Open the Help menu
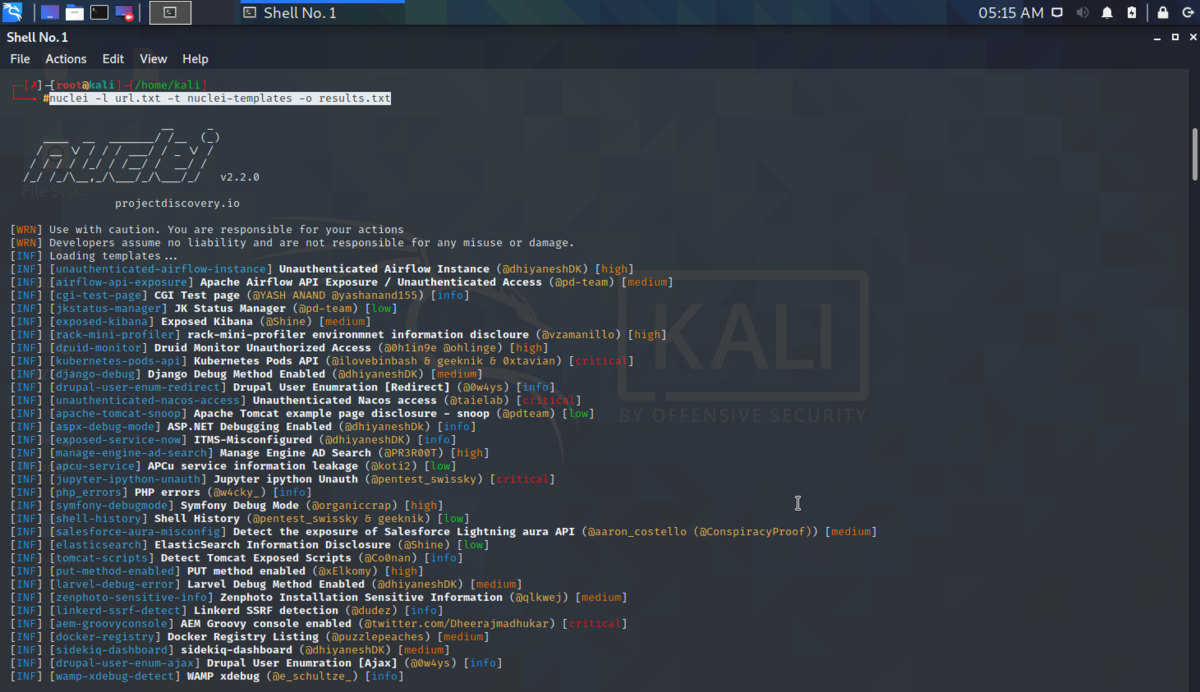This screenshot has height=692, width=1200. [x=195, y=59]
